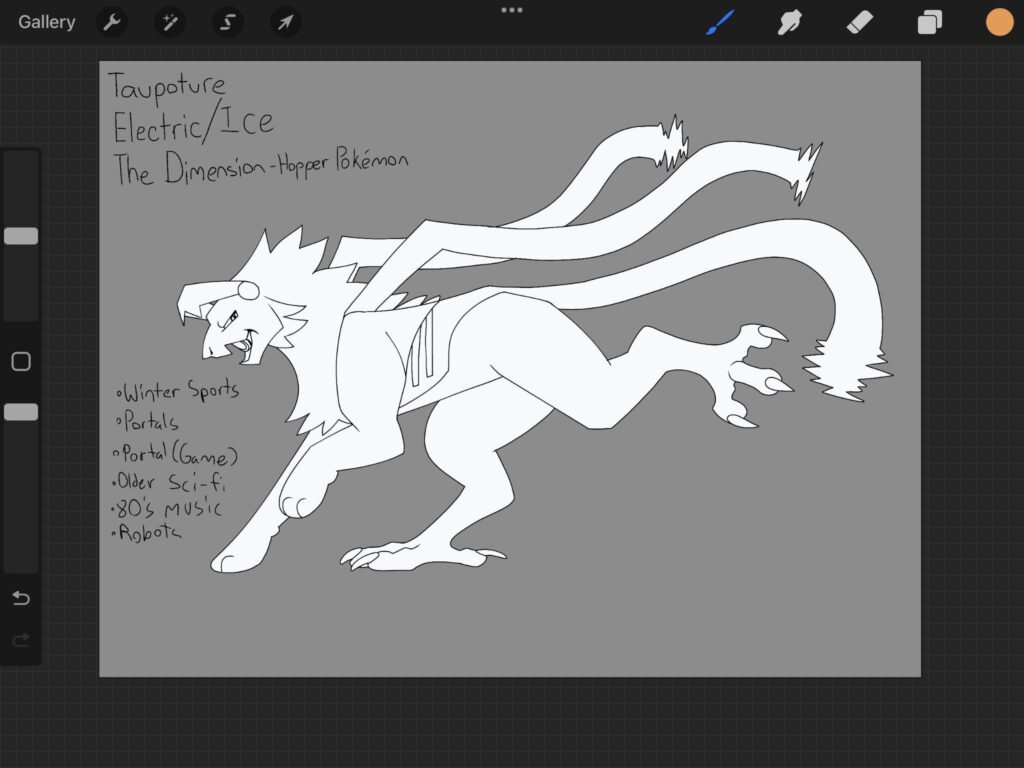Adjust the brush size slider
The height and width of the screenshot is (768, 1024).
(x=19, y=234)
